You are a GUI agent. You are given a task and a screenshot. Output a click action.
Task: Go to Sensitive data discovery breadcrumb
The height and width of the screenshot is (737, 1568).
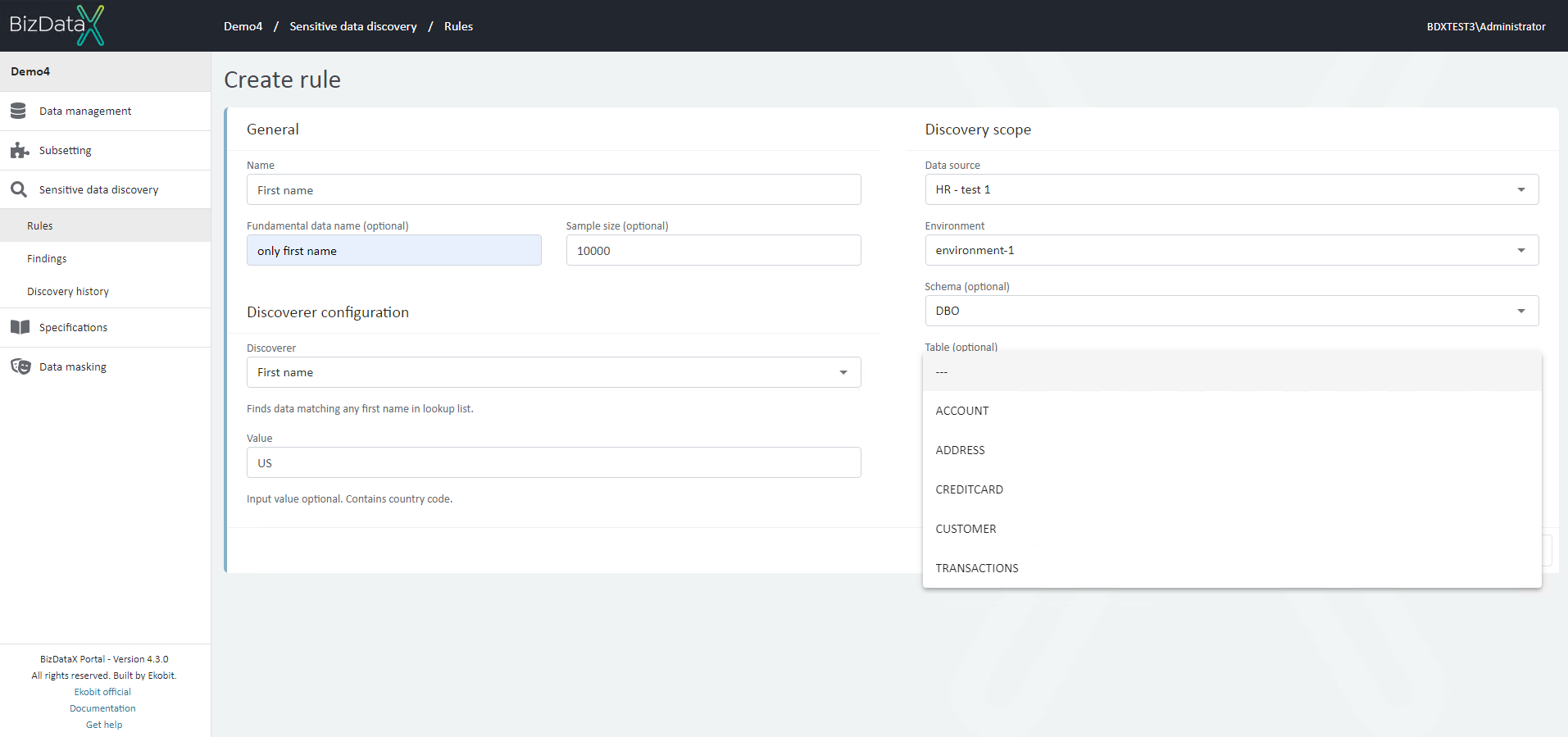pyautogui.click(x=353, y=26)
